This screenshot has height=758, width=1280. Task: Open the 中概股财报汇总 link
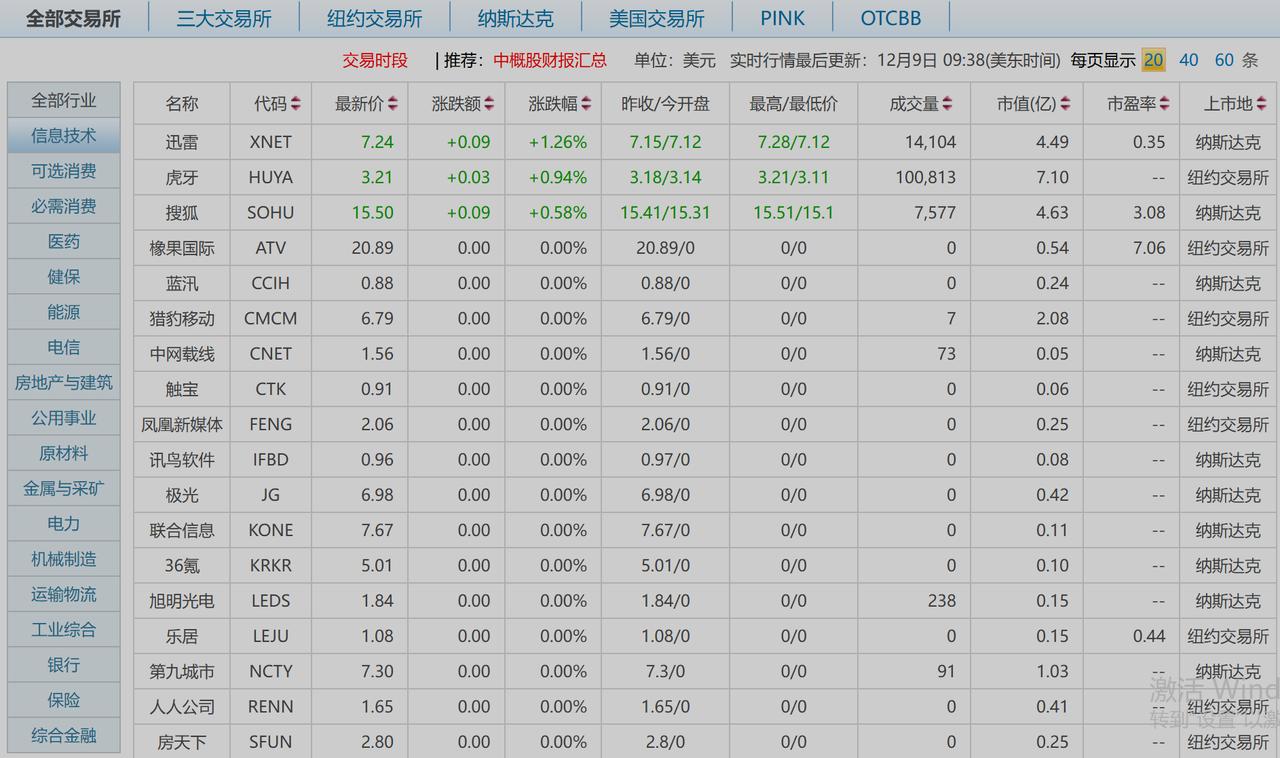[x=550, y=60]
